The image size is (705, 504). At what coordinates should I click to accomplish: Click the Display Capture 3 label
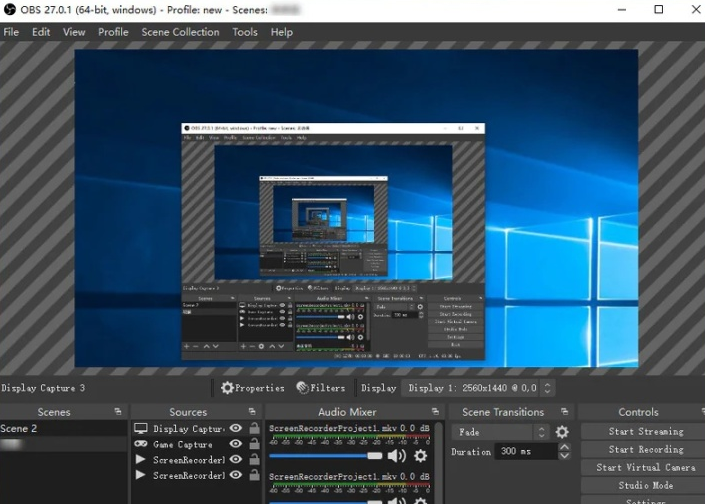pyautogui.click(x=43, y=388)
